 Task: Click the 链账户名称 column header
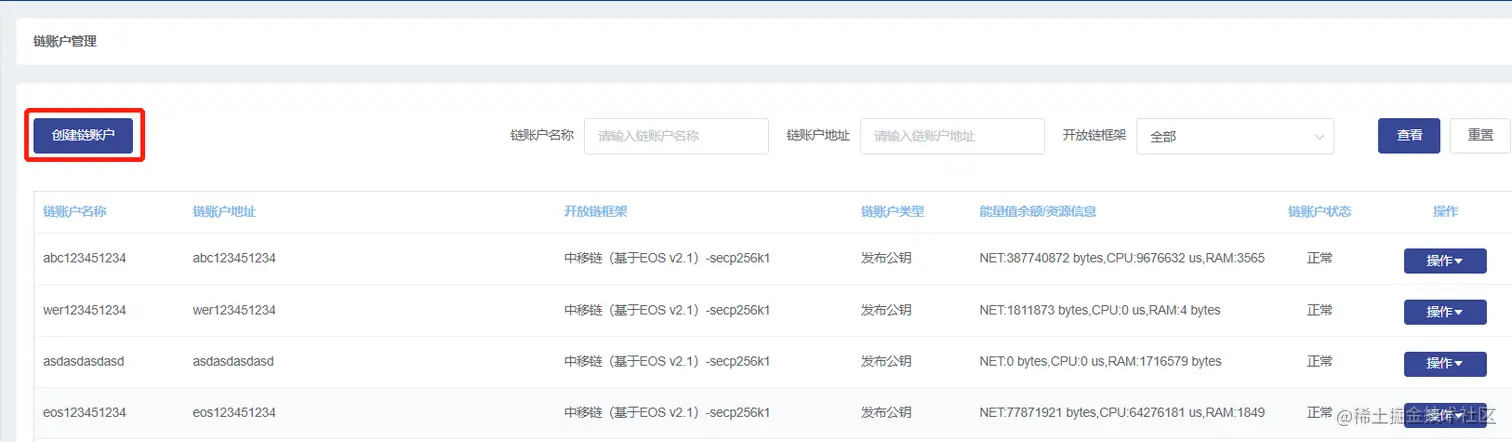pyautogui.click(x=75, y=212)
